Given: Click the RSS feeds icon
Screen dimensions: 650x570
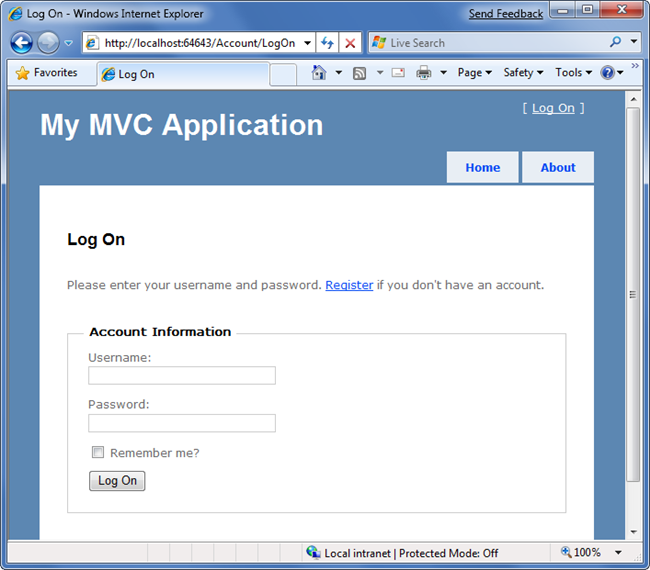Looking at the screenshot, I should [359, 73].
